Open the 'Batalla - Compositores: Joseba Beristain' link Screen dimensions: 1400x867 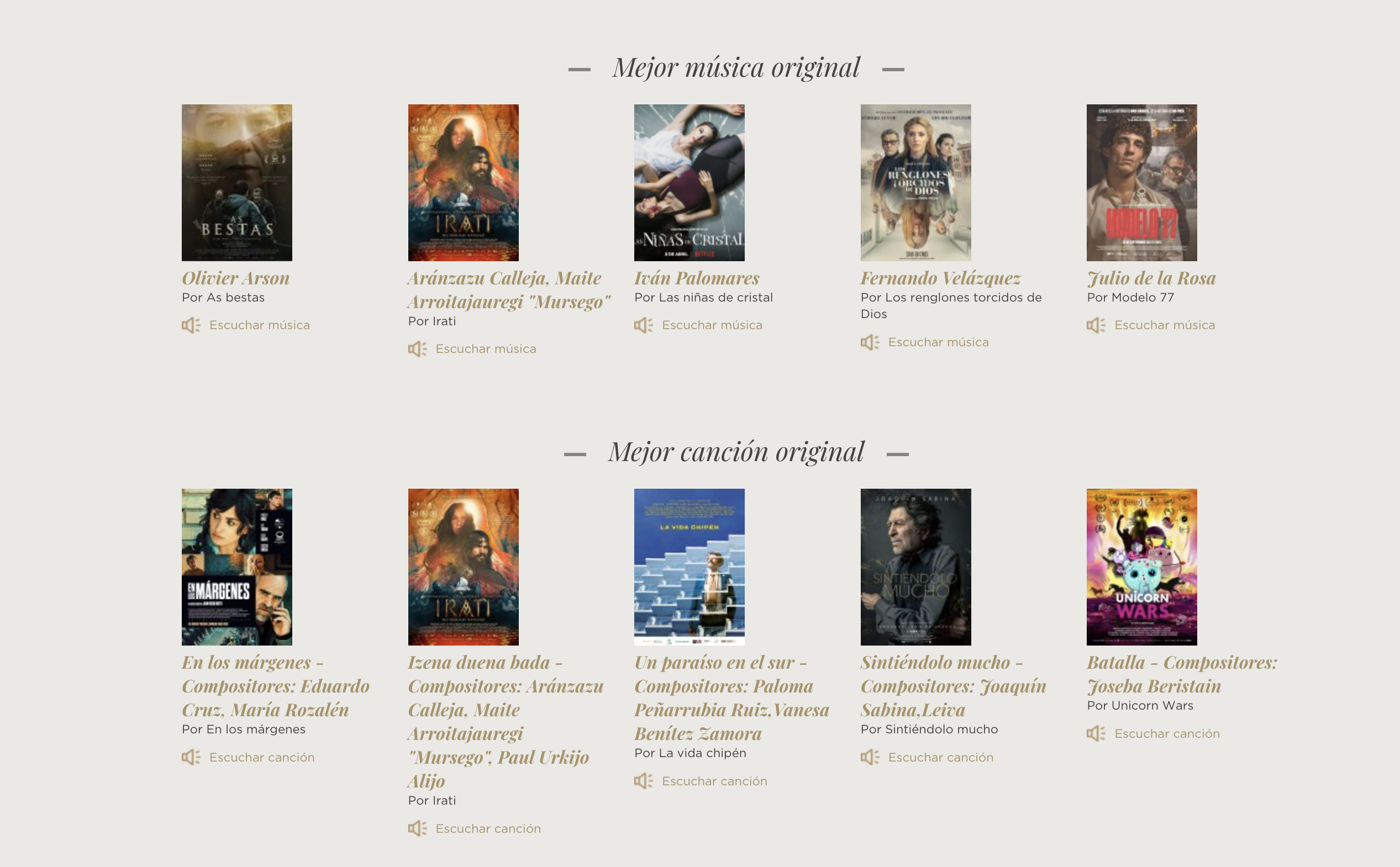[x=1182, y=674]
